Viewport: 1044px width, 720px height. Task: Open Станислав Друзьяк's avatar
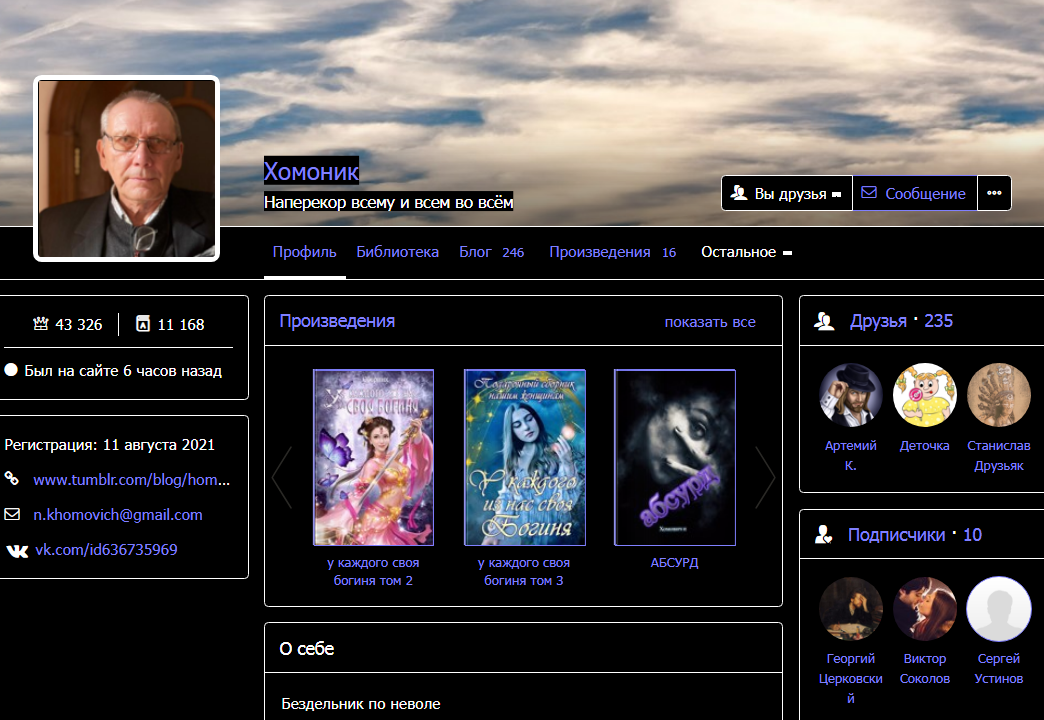point(998,395)
